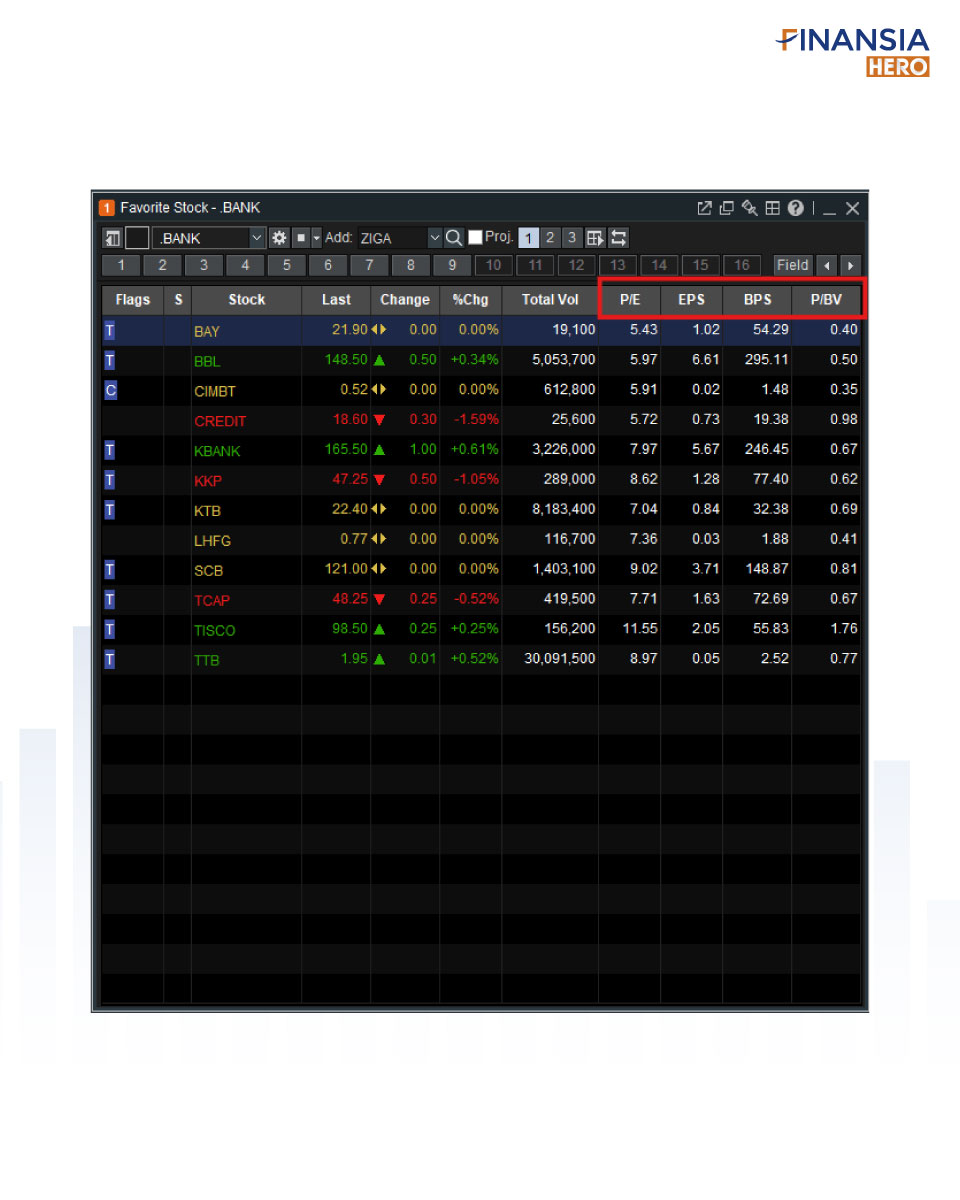Image resolution: width=960 pixels, height=1200 pixels.
Task: Select view page 2 toggle next to Proj.
Action: click(x=550, y=238)
